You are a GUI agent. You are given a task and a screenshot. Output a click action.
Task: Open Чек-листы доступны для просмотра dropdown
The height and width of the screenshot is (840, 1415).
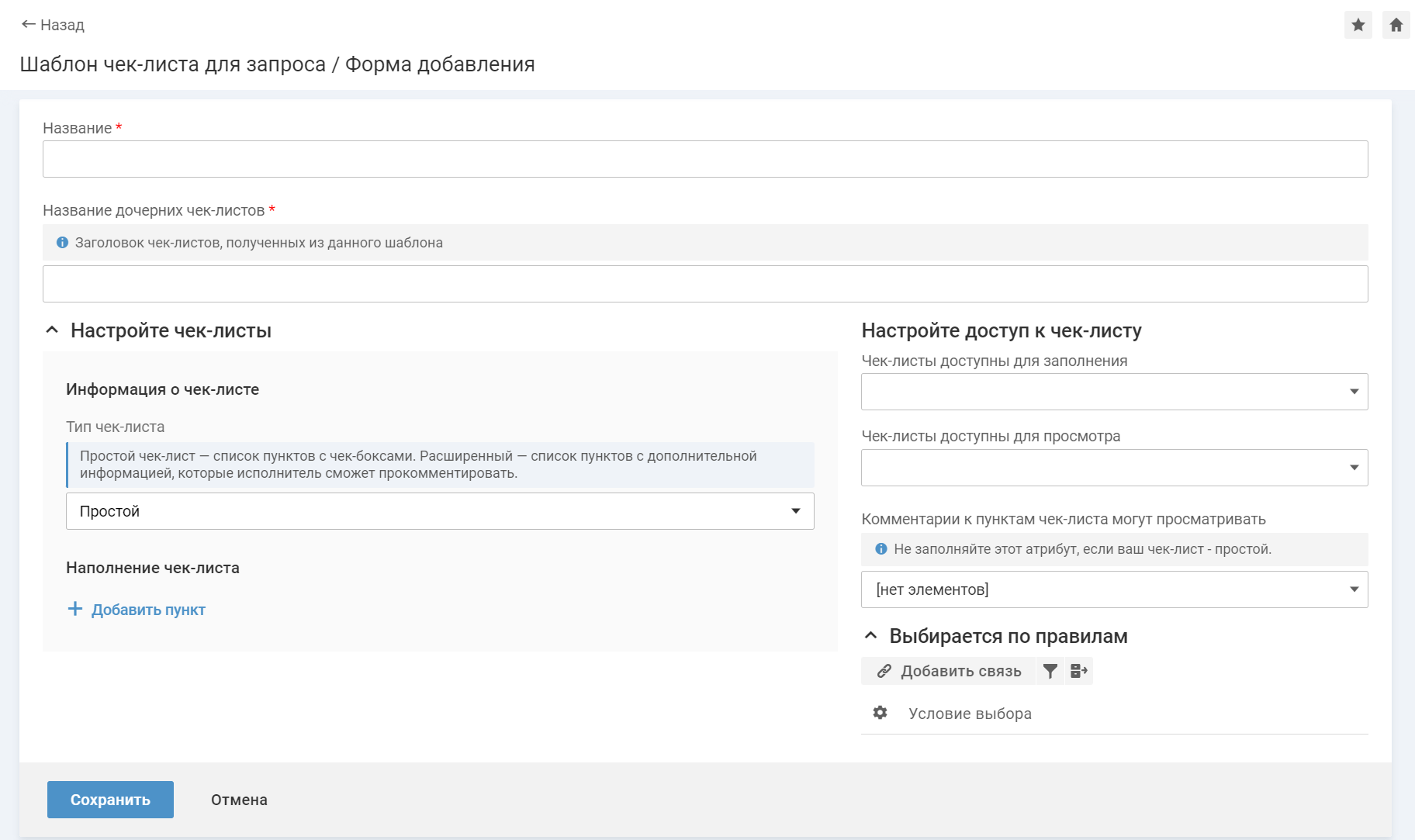point(1114,468)
